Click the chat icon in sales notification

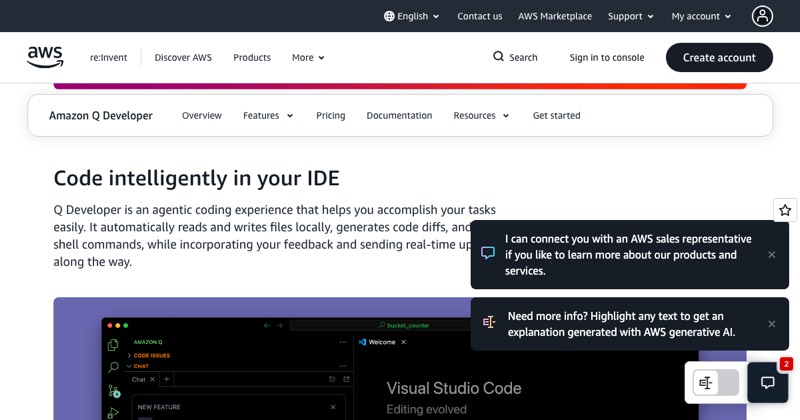click(488, 253)
